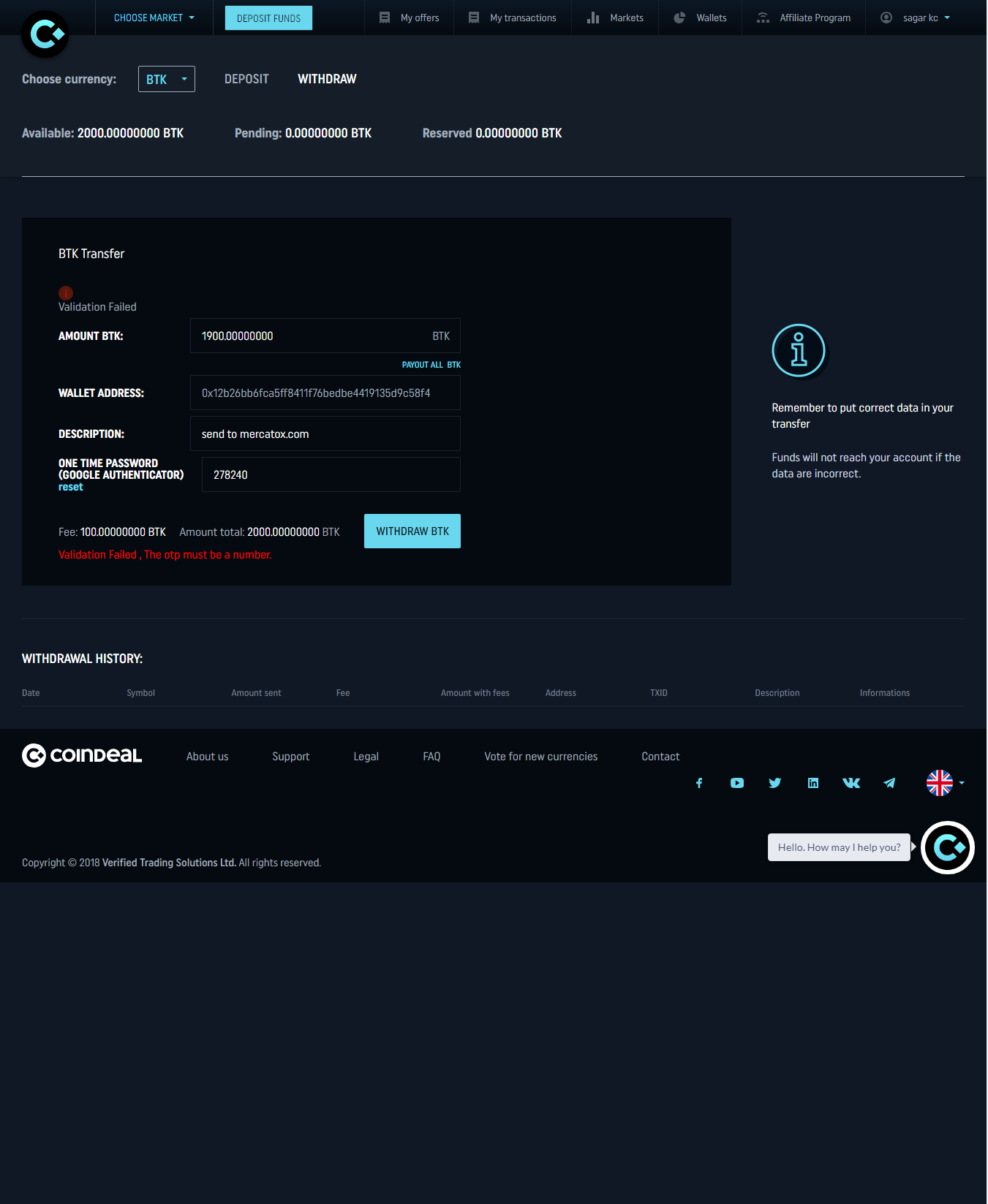Click the red 'otp must be a number' message
The height and width of the screenshot is (1204, 988).
(x=165, y=555)
